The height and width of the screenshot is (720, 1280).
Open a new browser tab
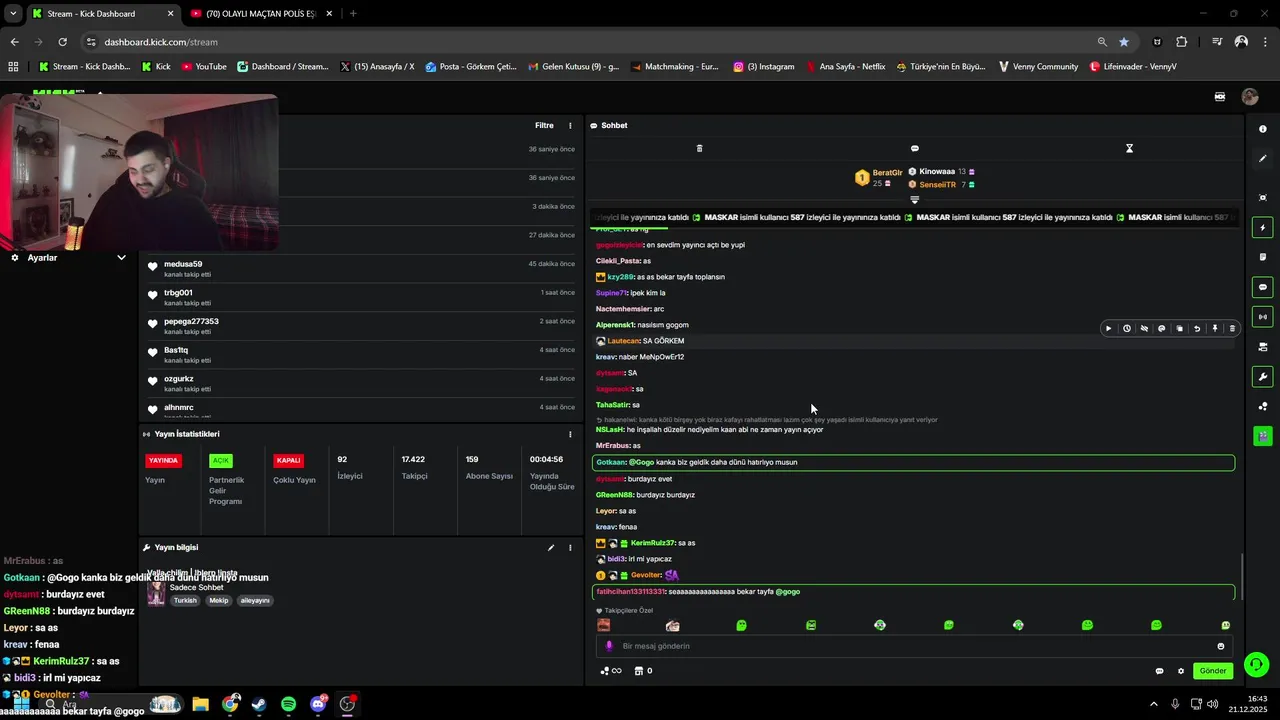point(353,14)
